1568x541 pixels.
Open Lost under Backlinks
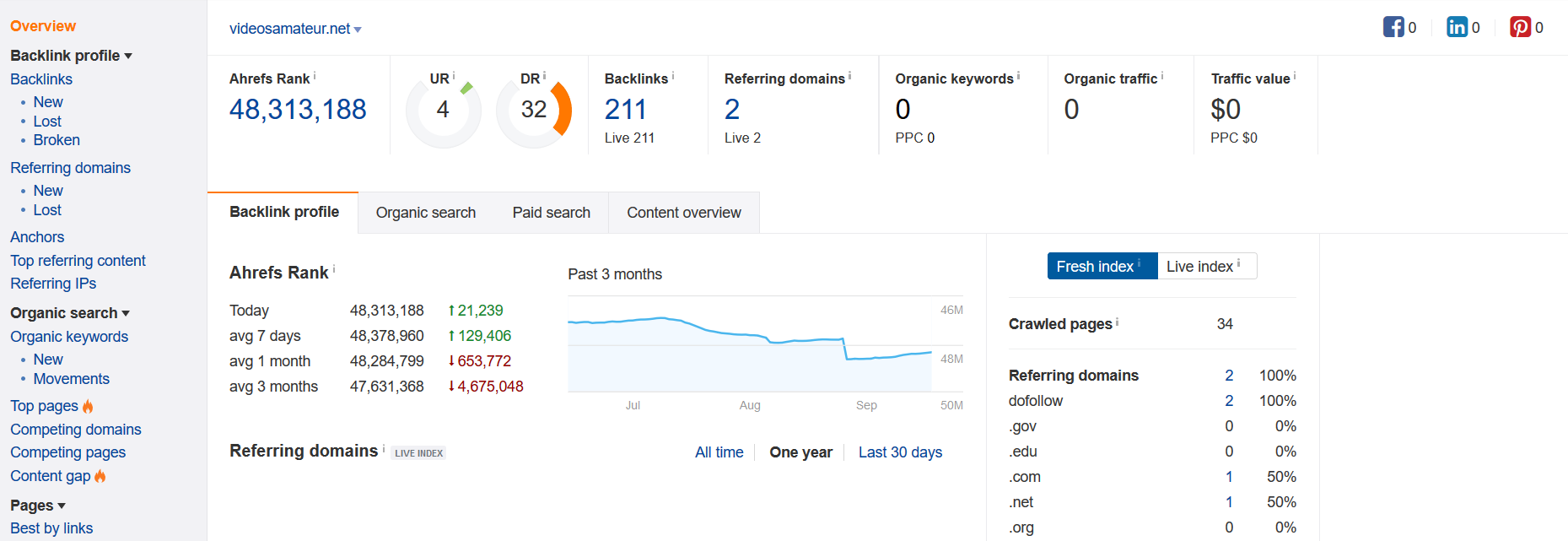coord(47,122)
